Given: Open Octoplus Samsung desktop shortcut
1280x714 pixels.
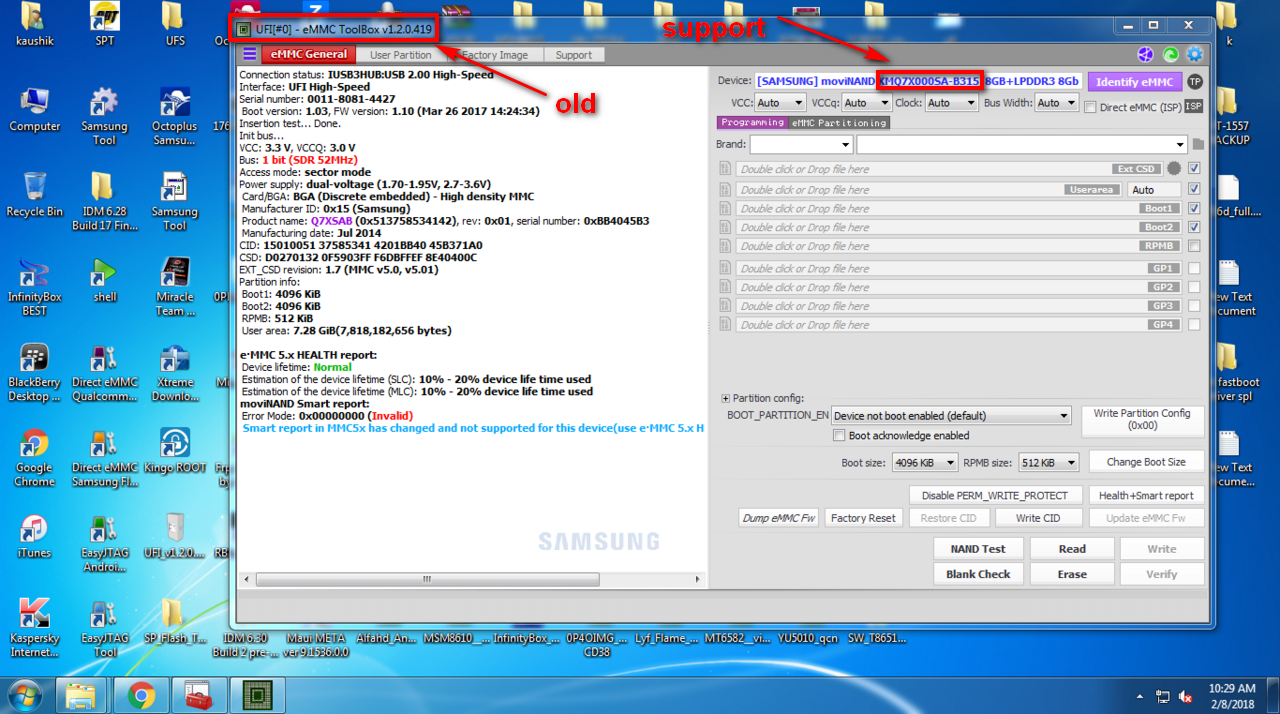Looking at the screenshot, I should [174, 117].
